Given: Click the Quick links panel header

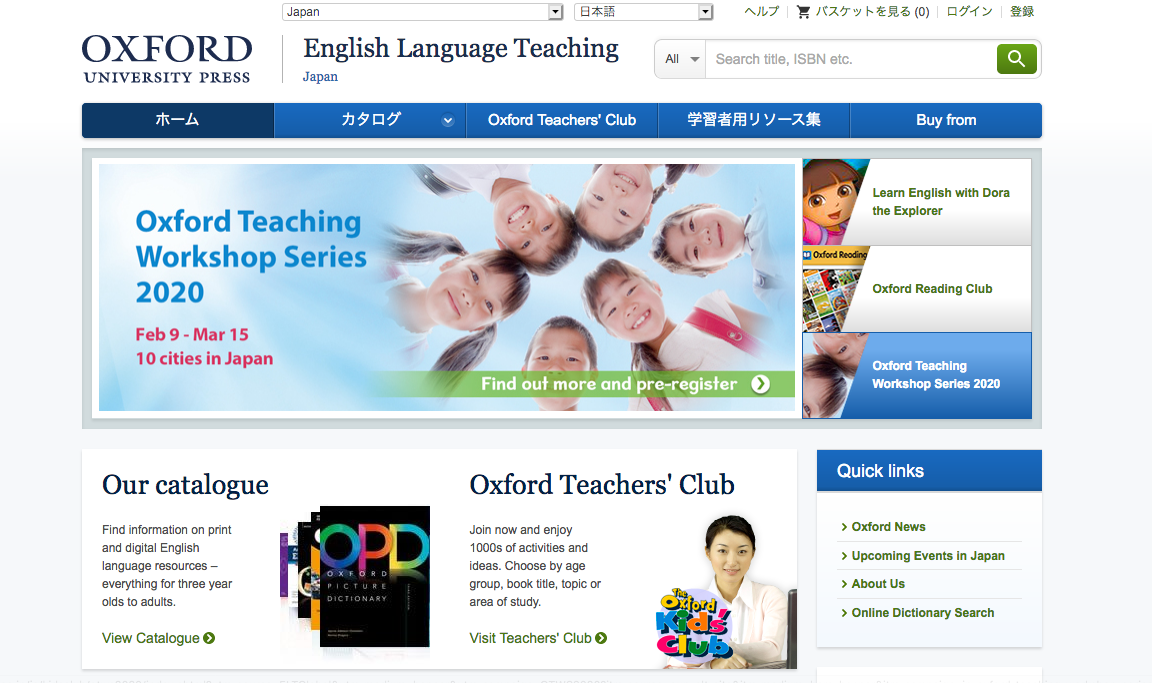Looking at the screenshot, I should tap(929, 471).
